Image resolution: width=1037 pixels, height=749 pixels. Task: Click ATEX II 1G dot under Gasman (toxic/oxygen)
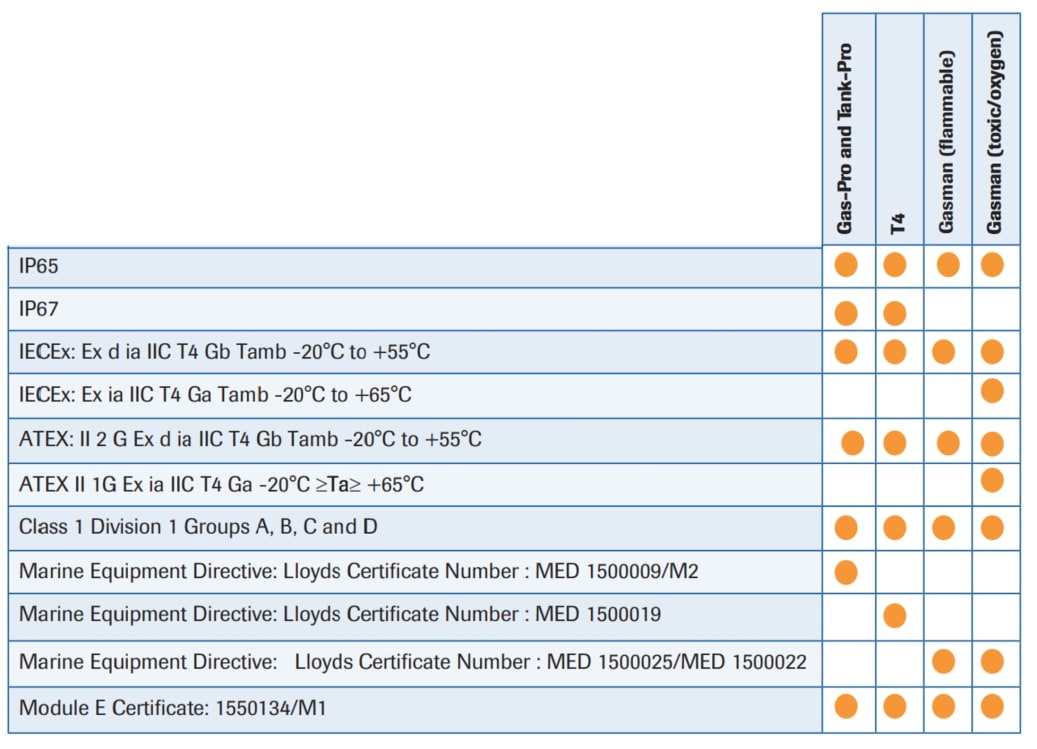[x=992, y=481]
